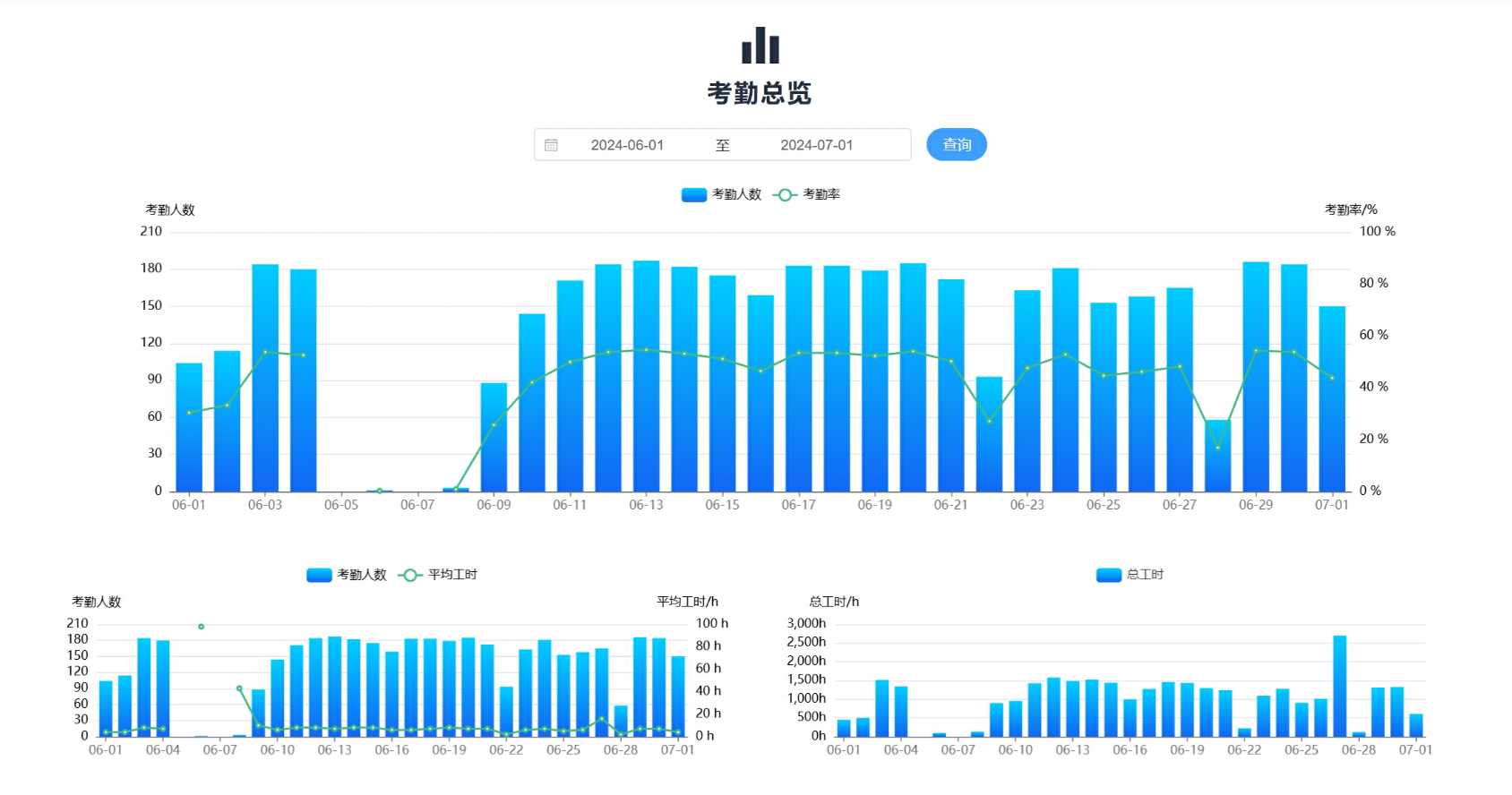The height and width of the screenshot is (795, 1512).
Task: Click the 06-13 bar in top chart
Action: 646,376
